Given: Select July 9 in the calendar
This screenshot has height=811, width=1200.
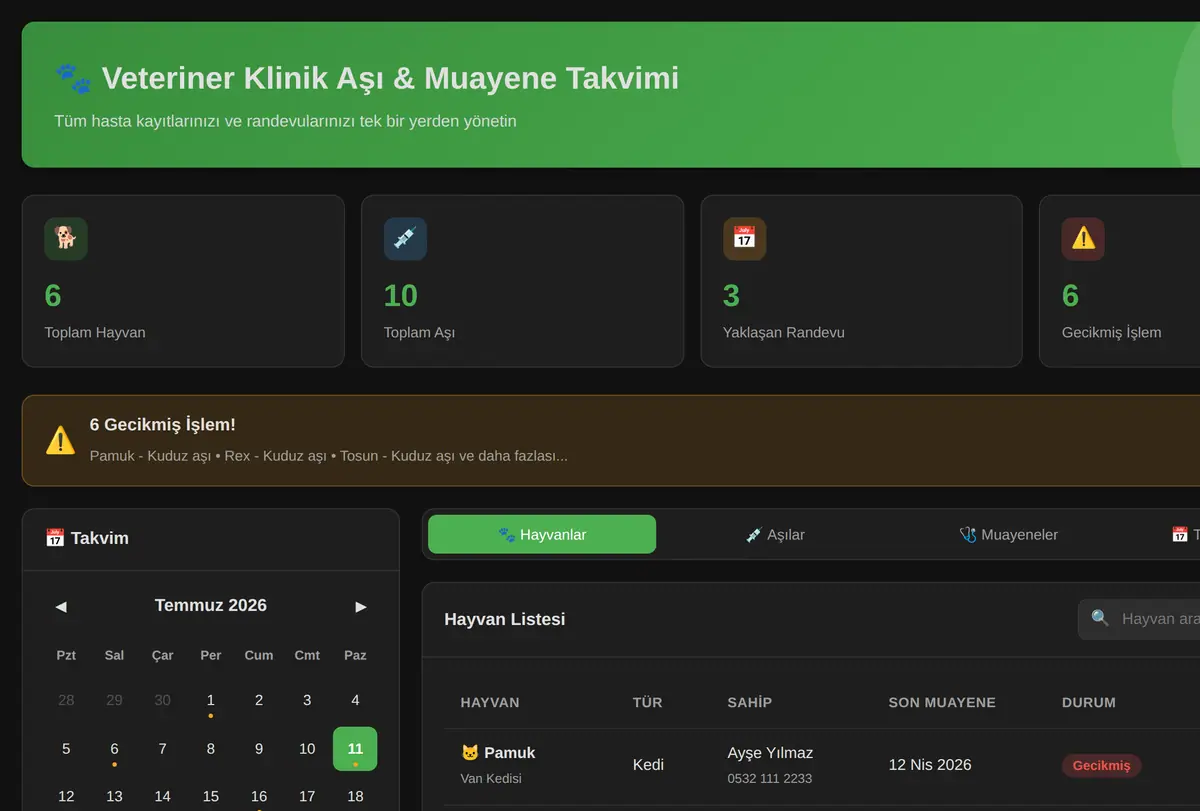Looking at the screenshot, I should pyautogui.click(x=259, y=749).
